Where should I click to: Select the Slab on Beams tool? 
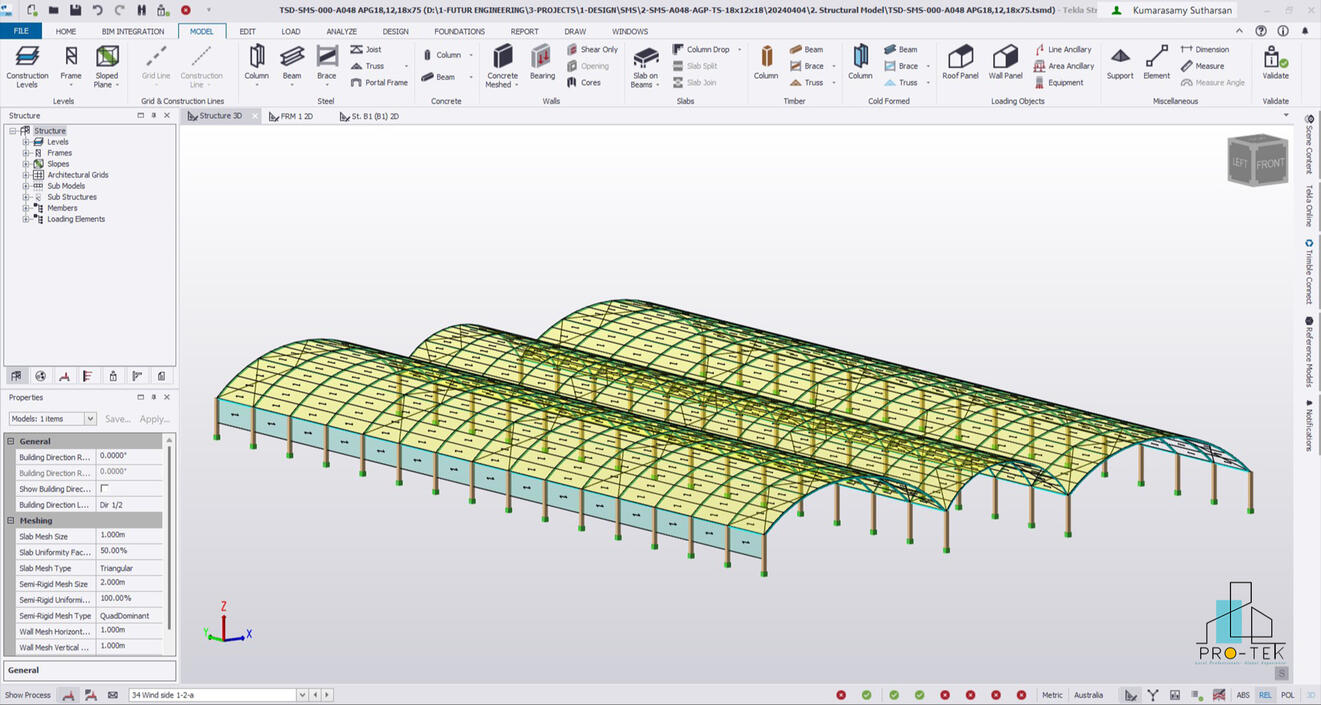[x=645, y=66]
